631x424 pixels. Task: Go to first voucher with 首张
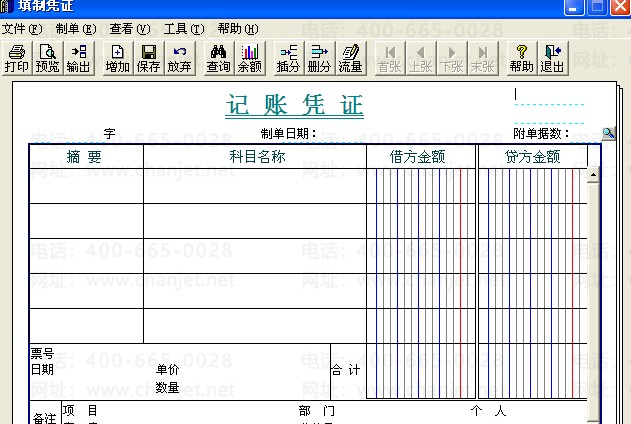tap(390, 58)
